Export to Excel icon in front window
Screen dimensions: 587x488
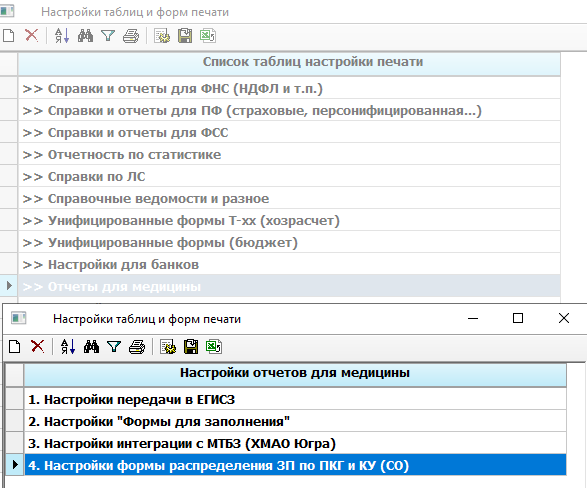point(214,347)
